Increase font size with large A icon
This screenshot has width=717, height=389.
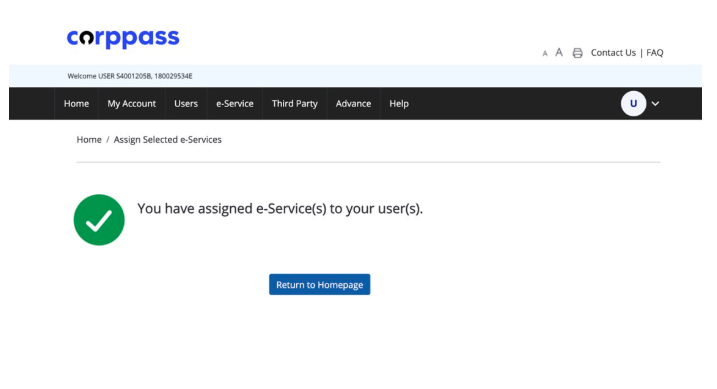pyautogui.click(x=559, y=52)
